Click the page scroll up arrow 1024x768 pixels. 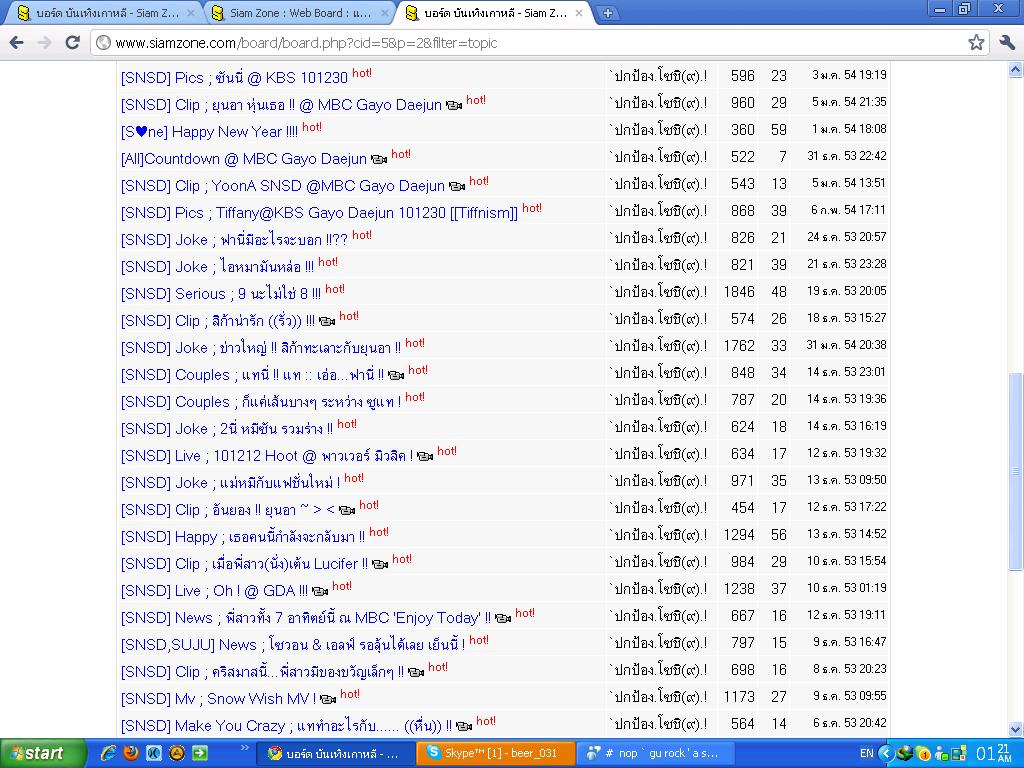click(1016, 69)
